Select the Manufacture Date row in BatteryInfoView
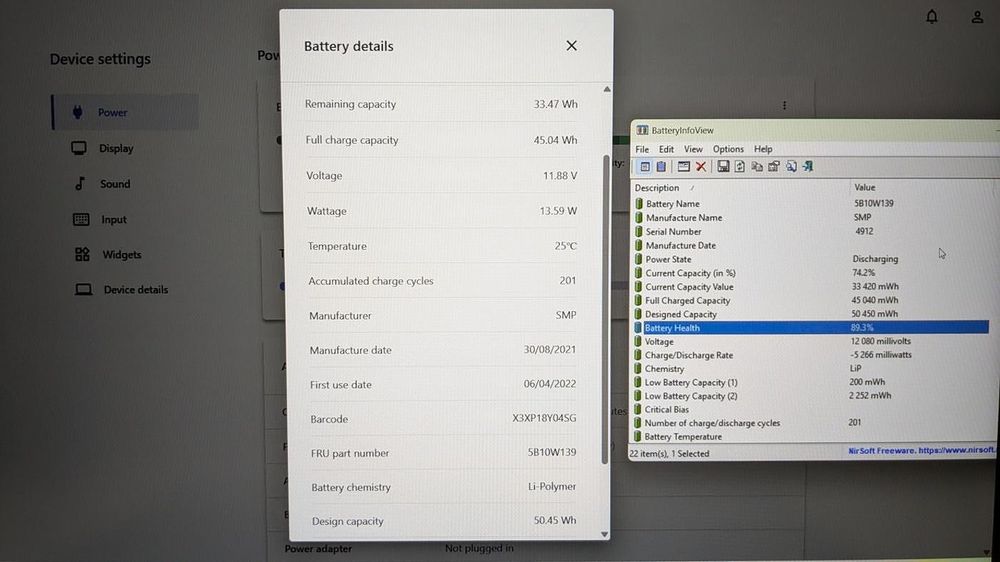 tap(811, 245)
